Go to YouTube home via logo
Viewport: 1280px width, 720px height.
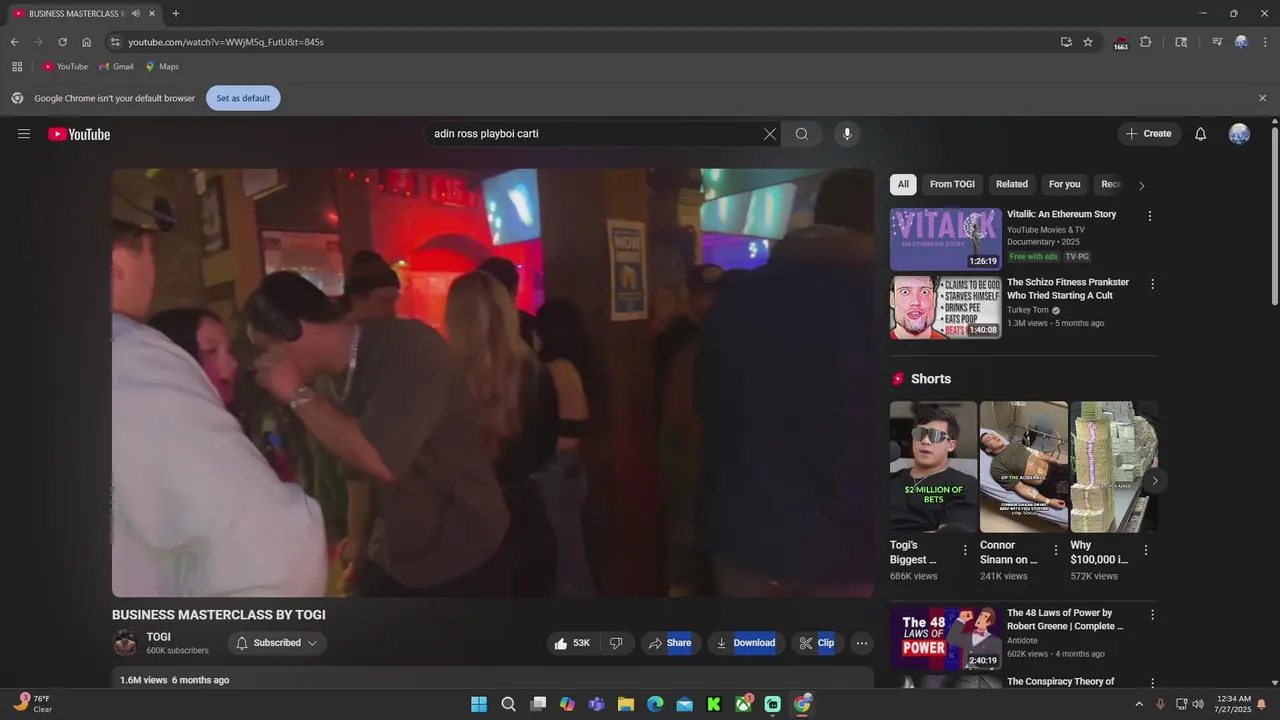[79, 134]
